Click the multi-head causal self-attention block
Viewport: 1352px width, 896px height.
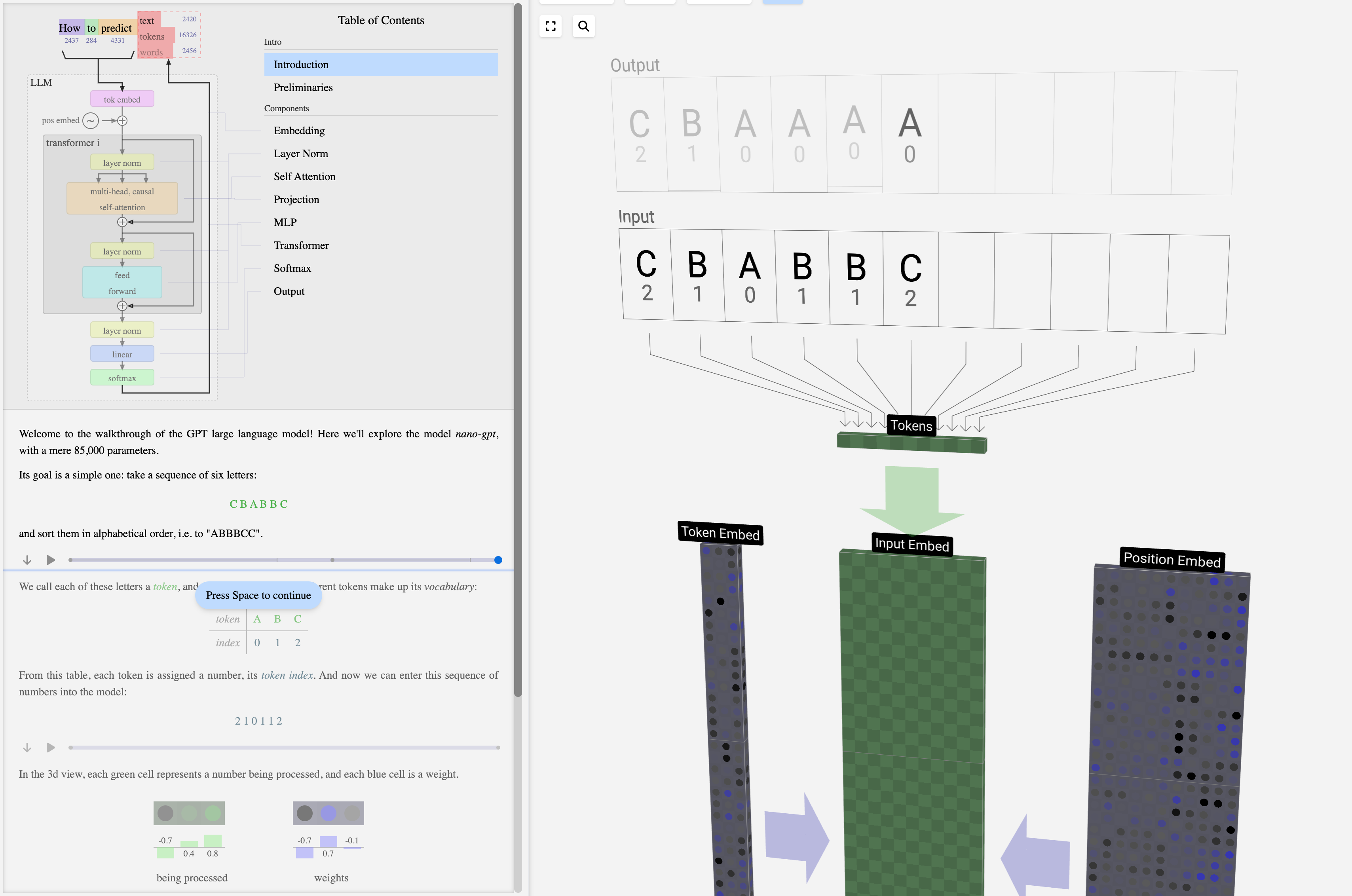[122, 199]
